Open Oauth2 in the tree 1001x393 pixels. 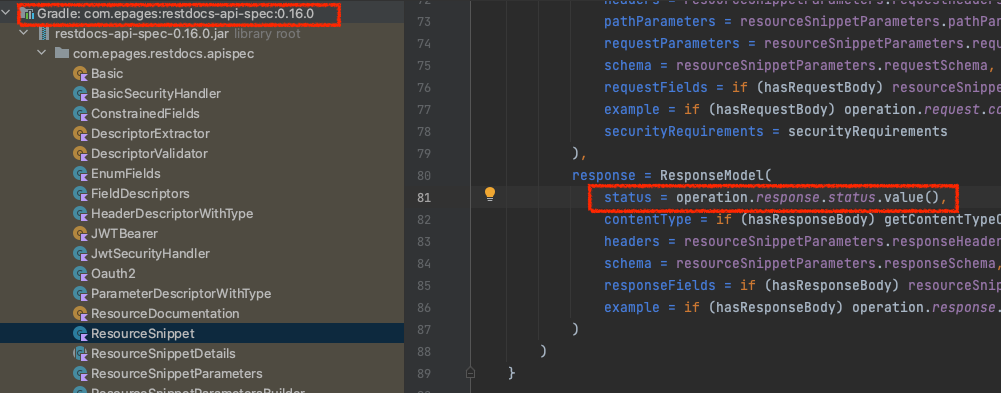tap(114, 274)
